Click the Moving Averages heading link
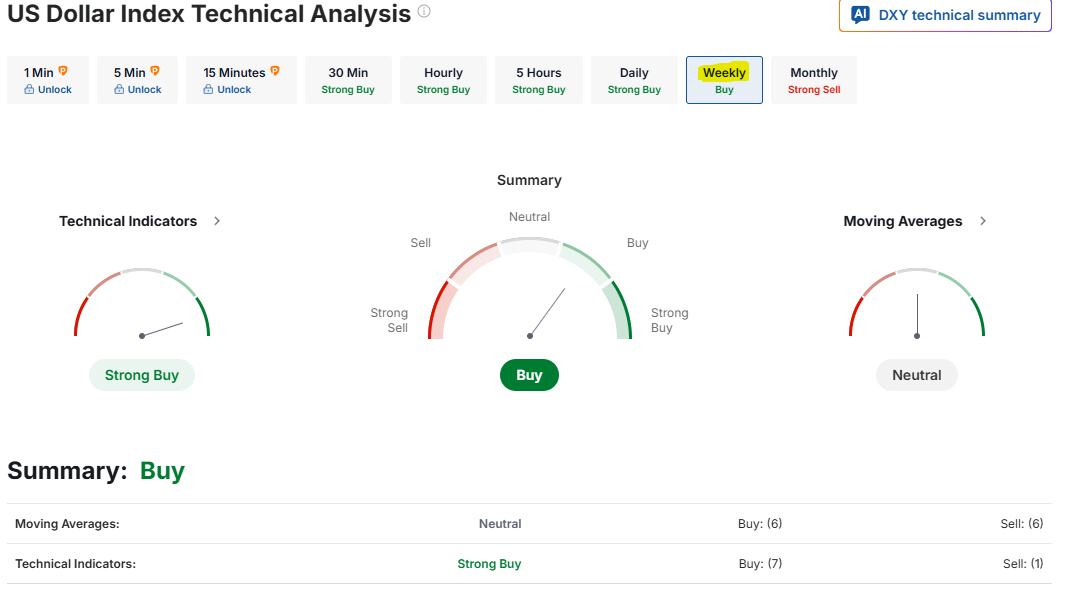This screenshot has width=1074, height=591. click(902, 221)
